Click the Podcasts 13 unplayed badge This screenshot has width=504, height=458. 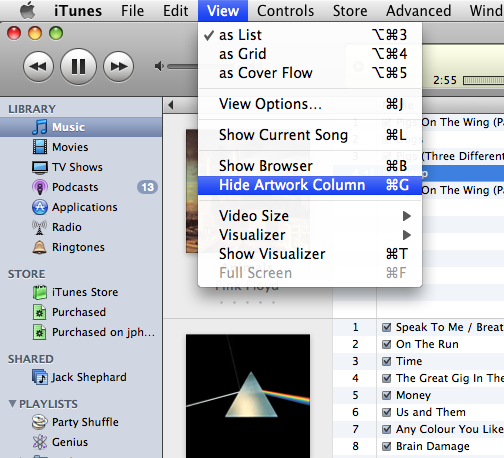tap(147, 187)
